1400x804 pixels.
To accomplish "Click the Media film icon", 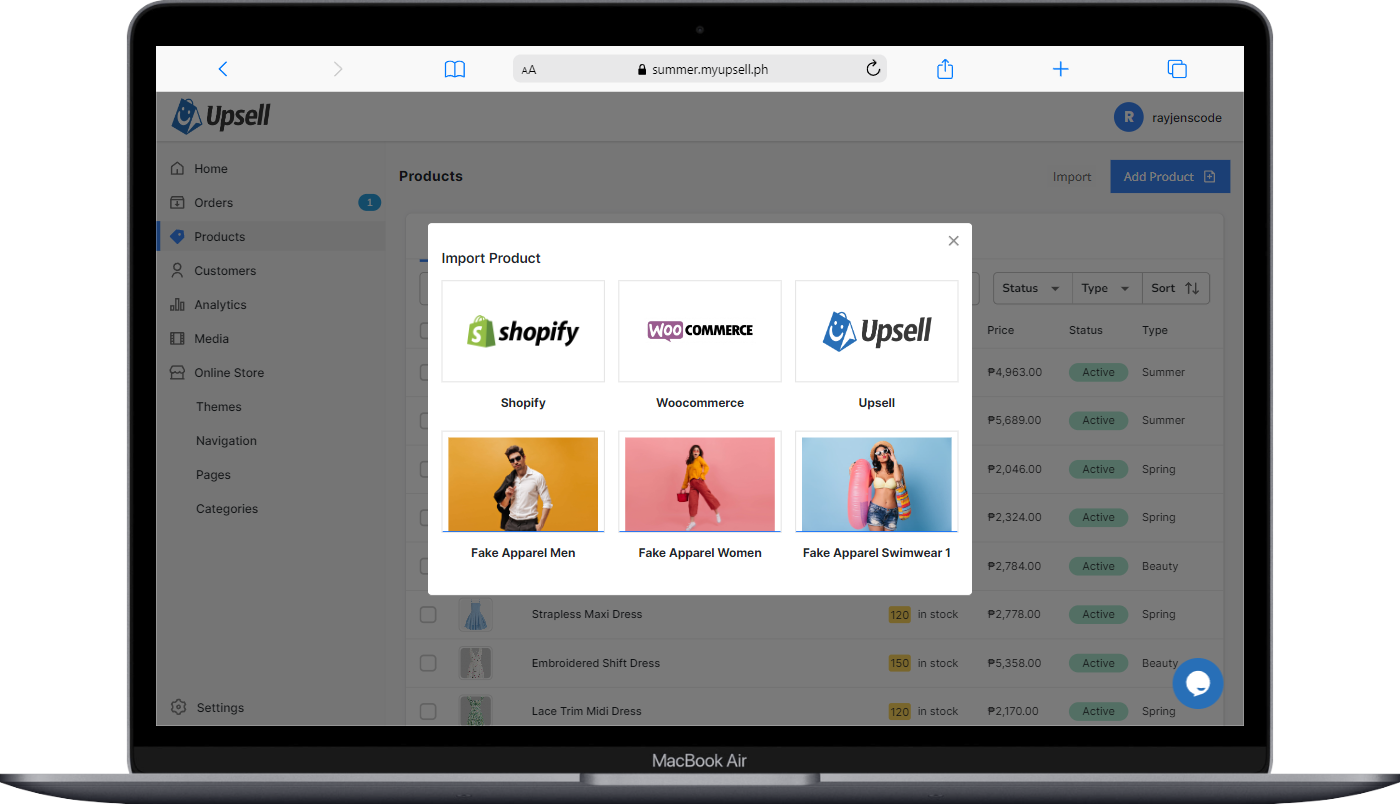I will coord(178,339).
